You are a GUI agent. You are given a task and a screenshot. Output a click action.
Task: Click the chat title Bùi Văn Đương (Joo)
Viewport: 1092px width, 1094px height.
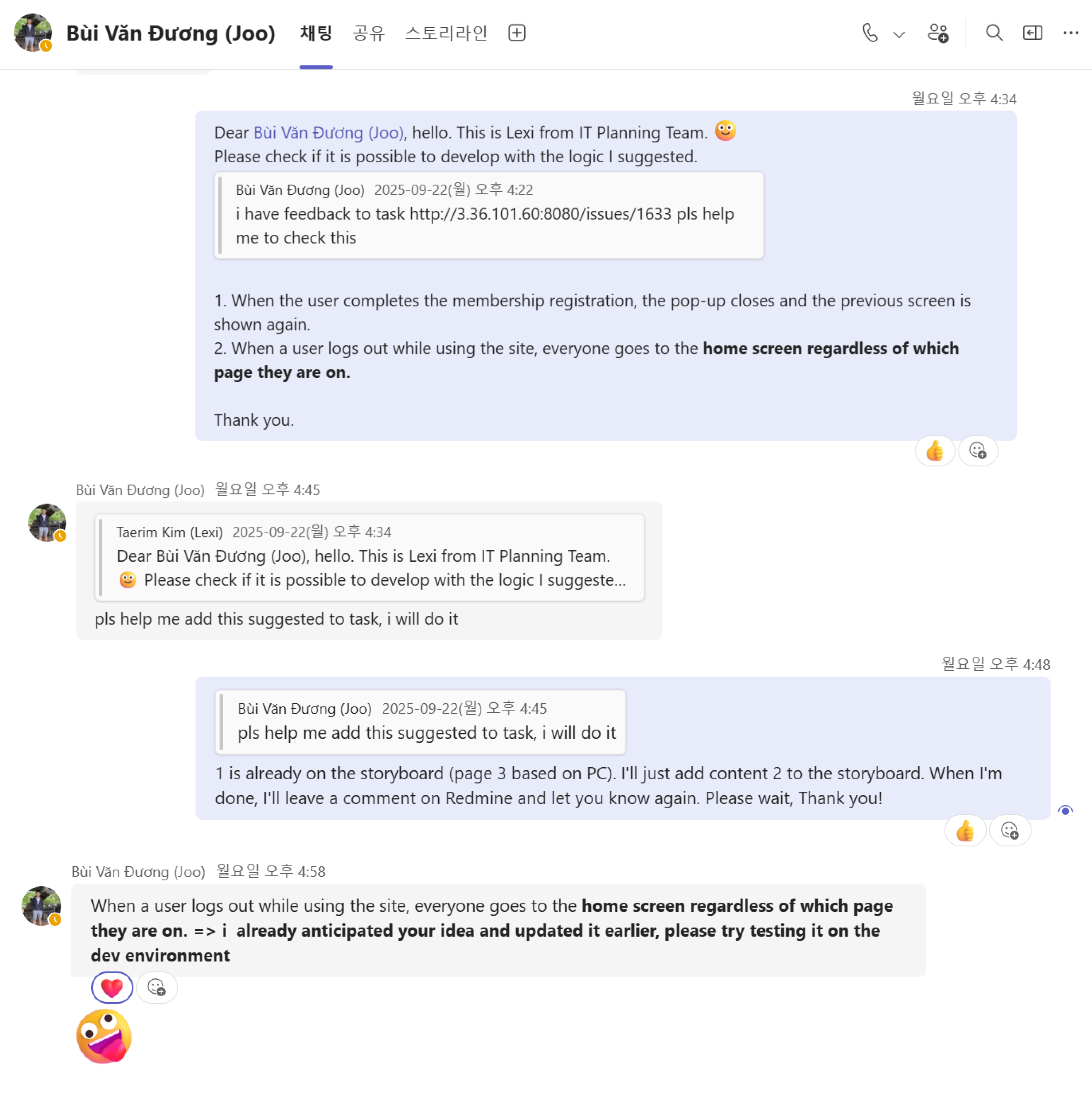171,33
